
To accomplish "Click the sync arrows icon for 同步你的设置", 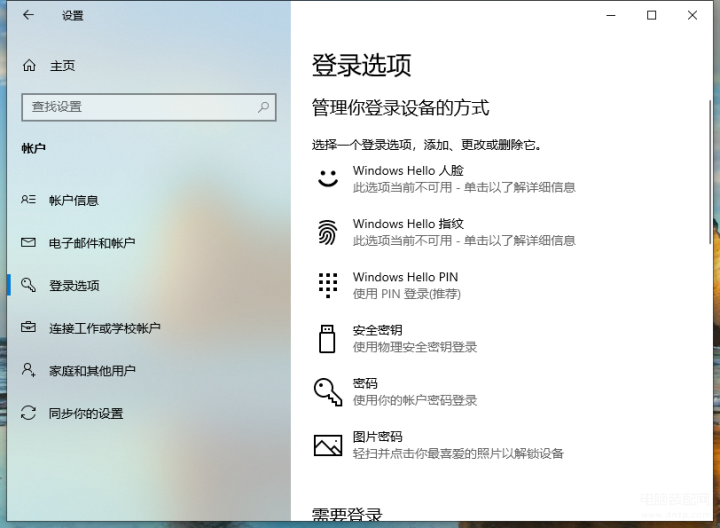I will 28,412.
